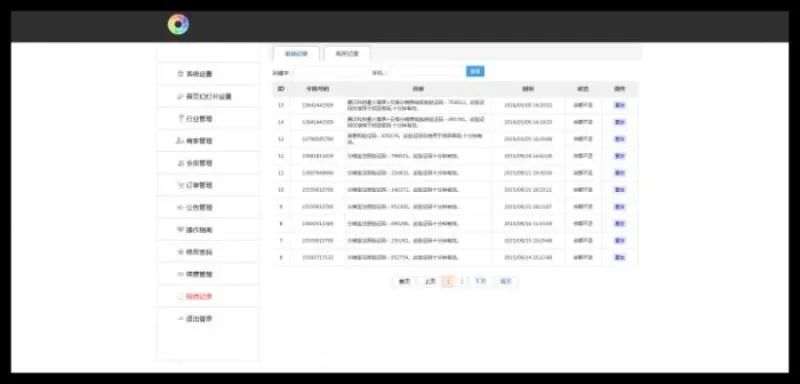Click the speaker icon beside 公告管理
The height and width of the screenshot is (384, 800).
pos(180,208)
